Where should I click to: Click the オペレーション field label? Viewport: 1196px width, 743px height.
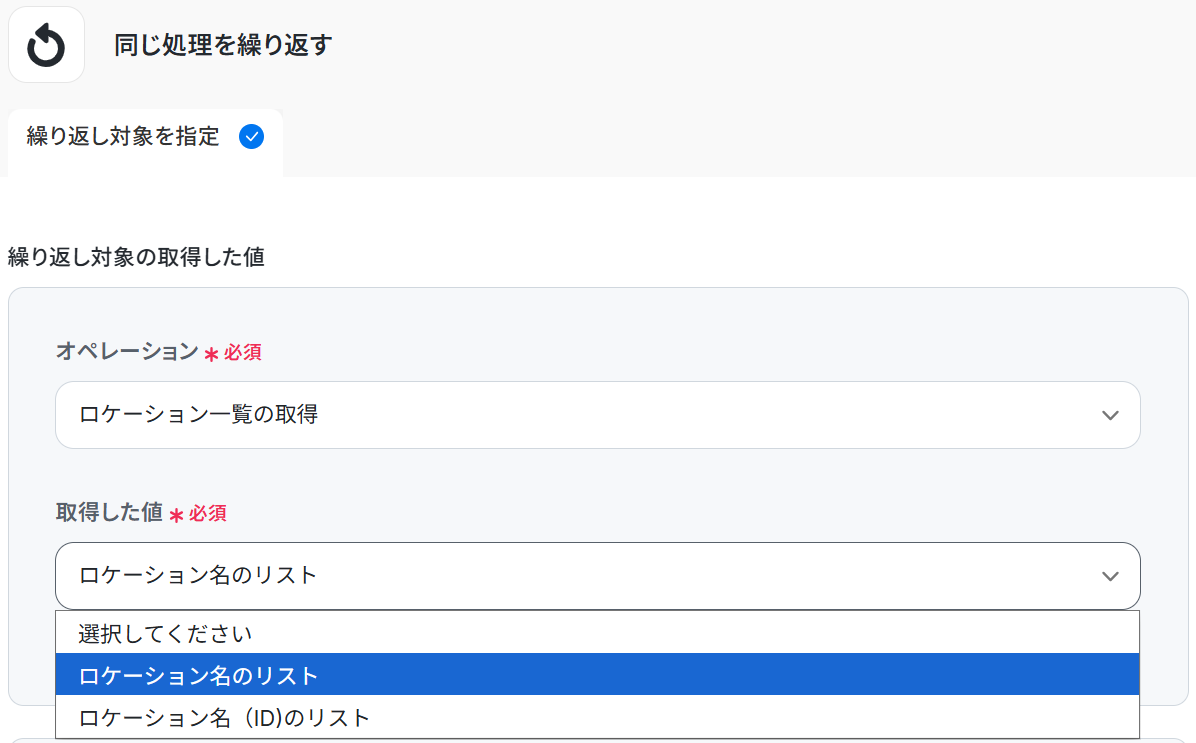pos(127,351)
